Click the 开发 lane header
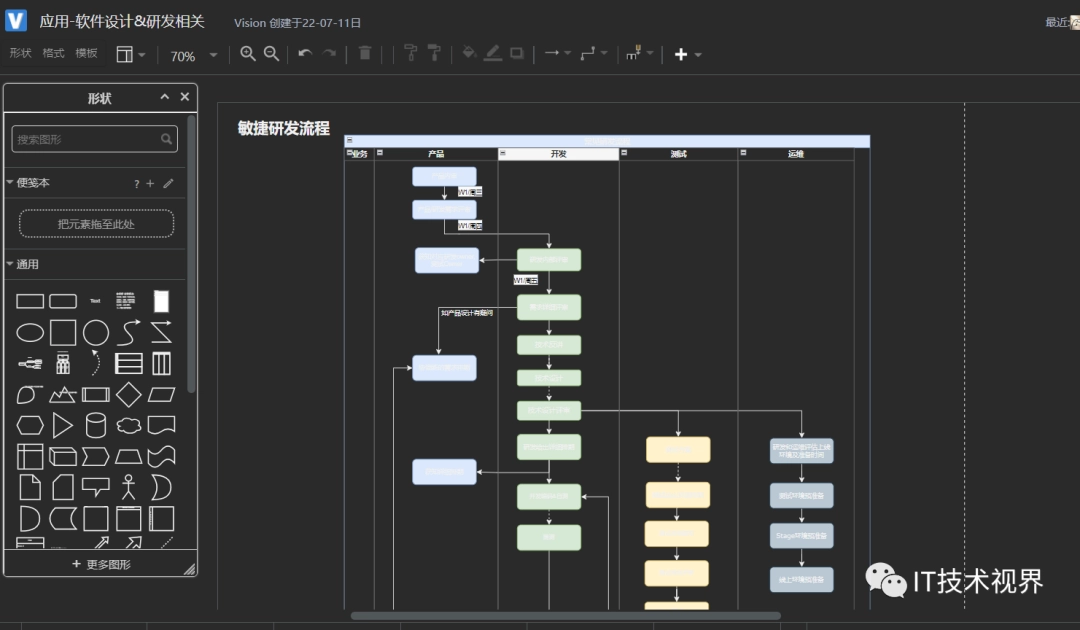The image size is (1080, 630). pyautogui.click(x=559, y=154)
